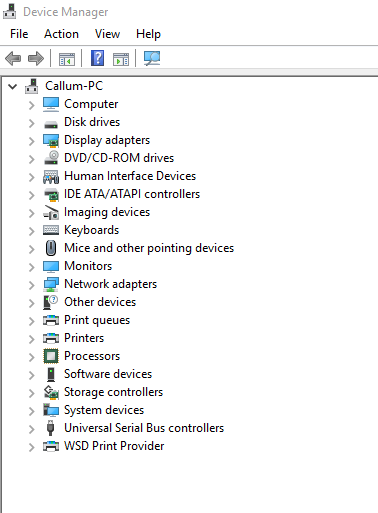Expand the Disk drives category
Screen dimensions: 378x513
(x=31, y=123)
